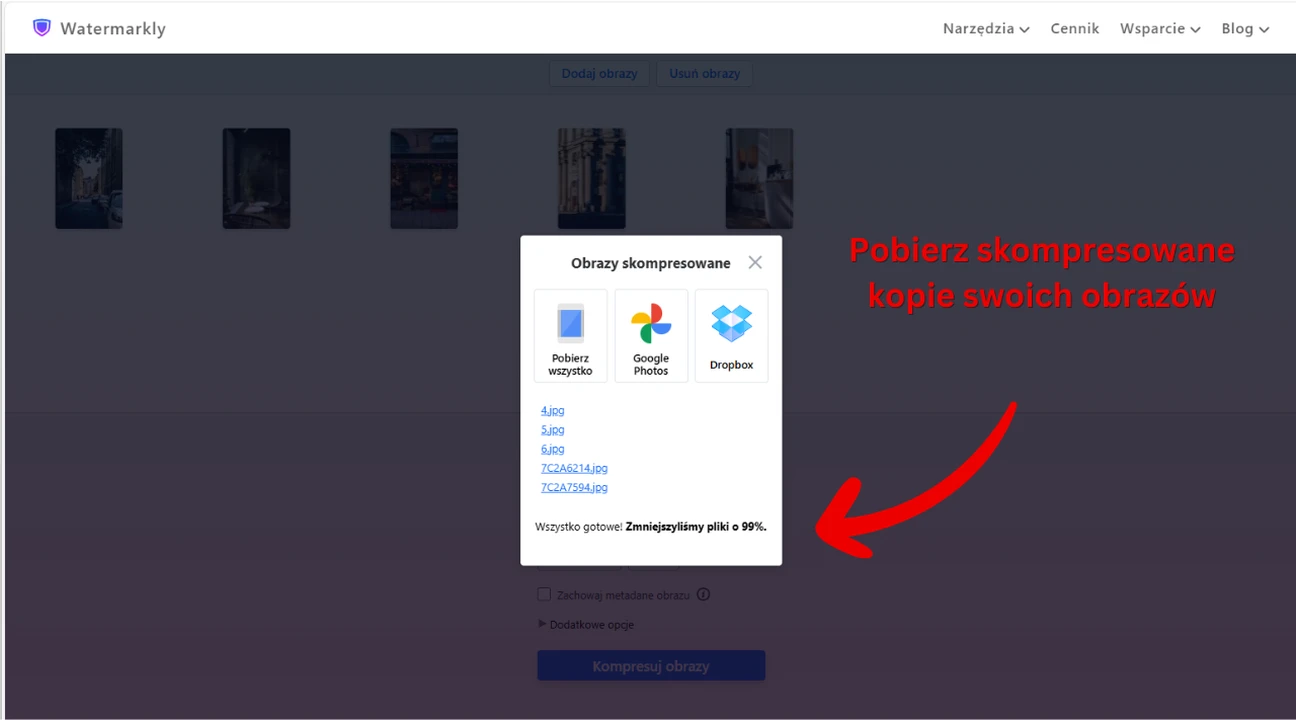The image size is (1296, 720).
Task: Expand Dodatkowe opcje section
Action: [586, 624]
